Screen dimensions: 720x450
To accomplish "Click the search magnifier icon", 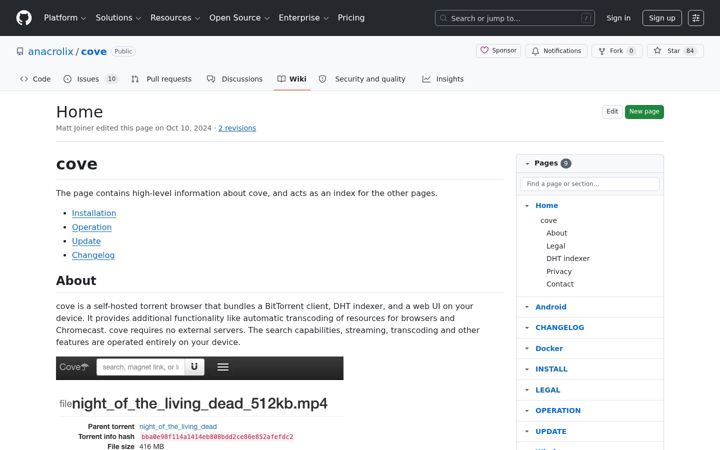I will pyautogui.click(x=443, y=18).
